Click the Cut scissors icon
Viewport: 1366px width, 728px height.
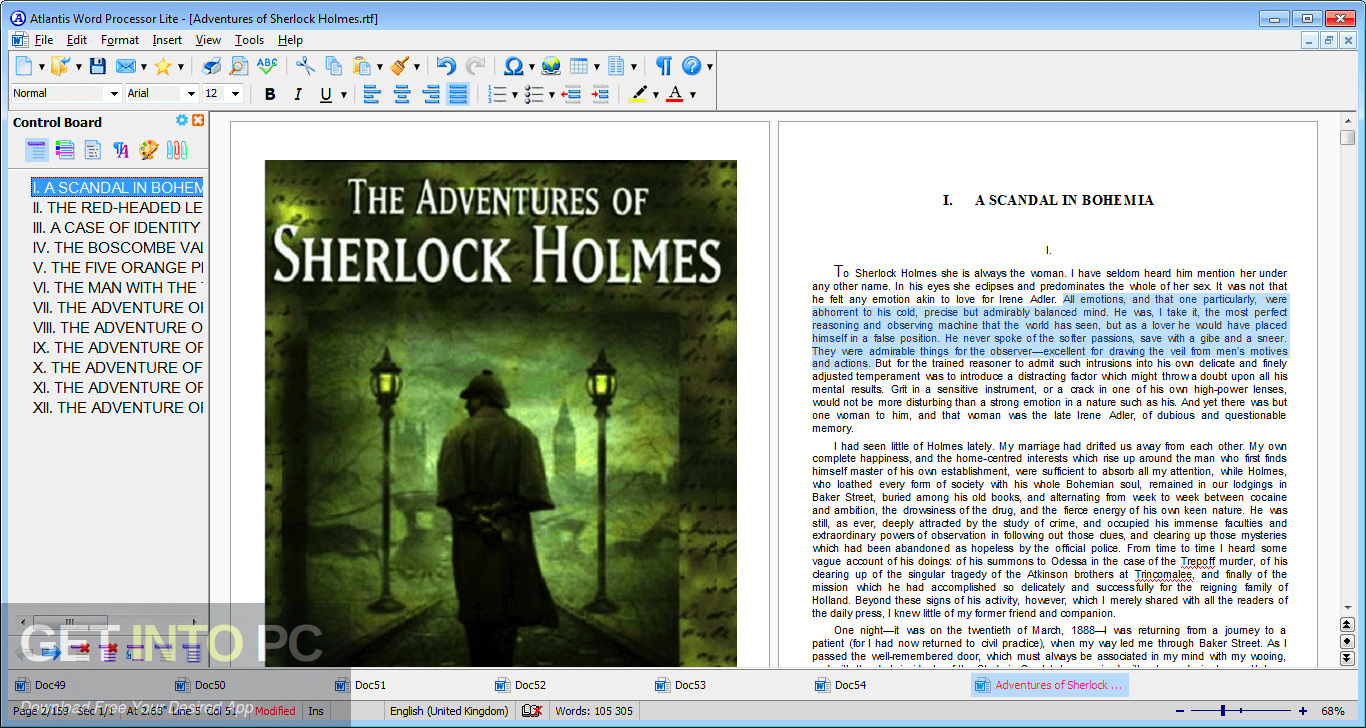pyautogui.click(x=306, y=66)
